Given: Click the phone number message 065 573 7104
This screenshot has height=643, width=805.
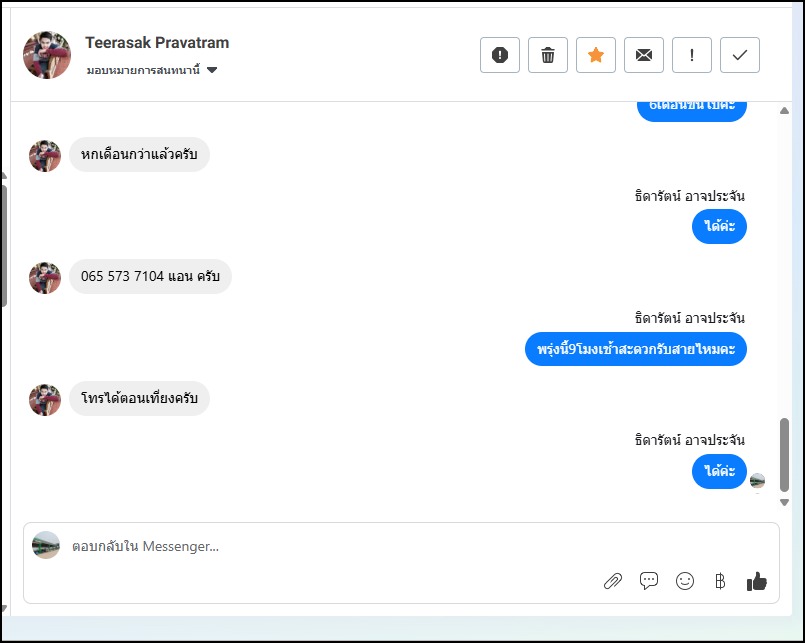Looking at the screenshot, I should 150,277.
